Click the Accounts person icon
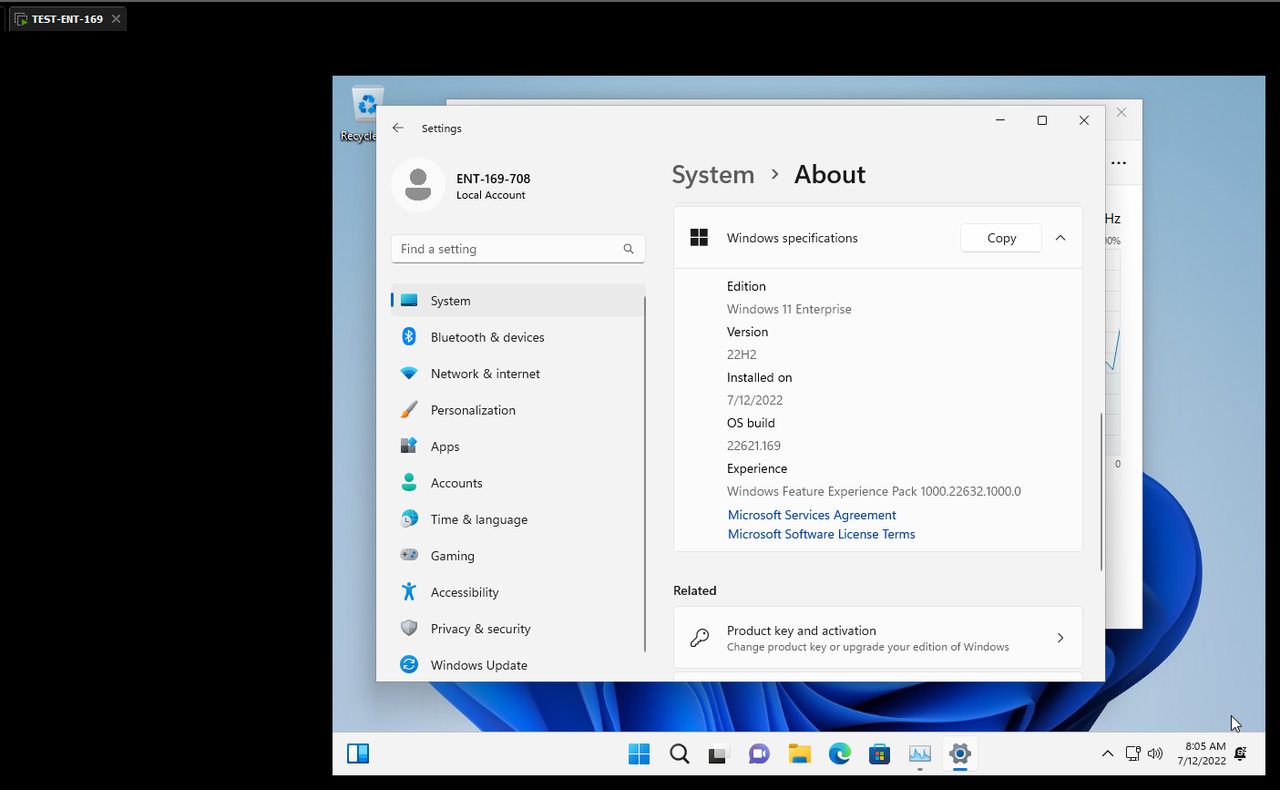Image resolution: width=1280 pixels, height=790 pixels. coord(409,483)
